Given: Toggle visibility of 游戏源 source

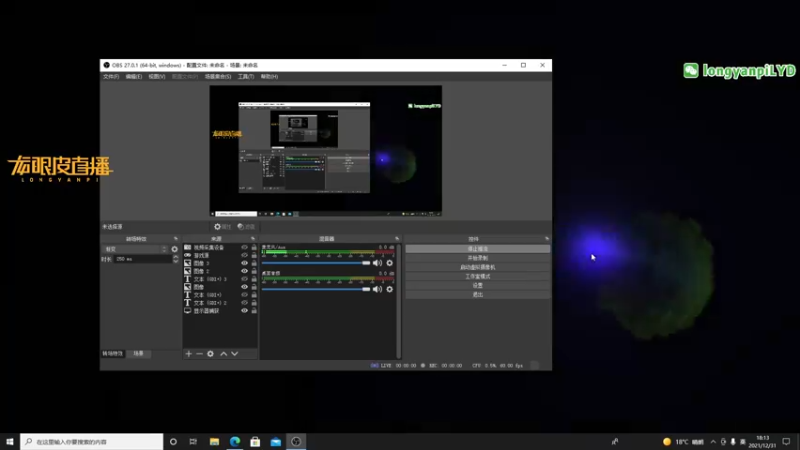Looking at the screenshot, I should coord(244,255).
